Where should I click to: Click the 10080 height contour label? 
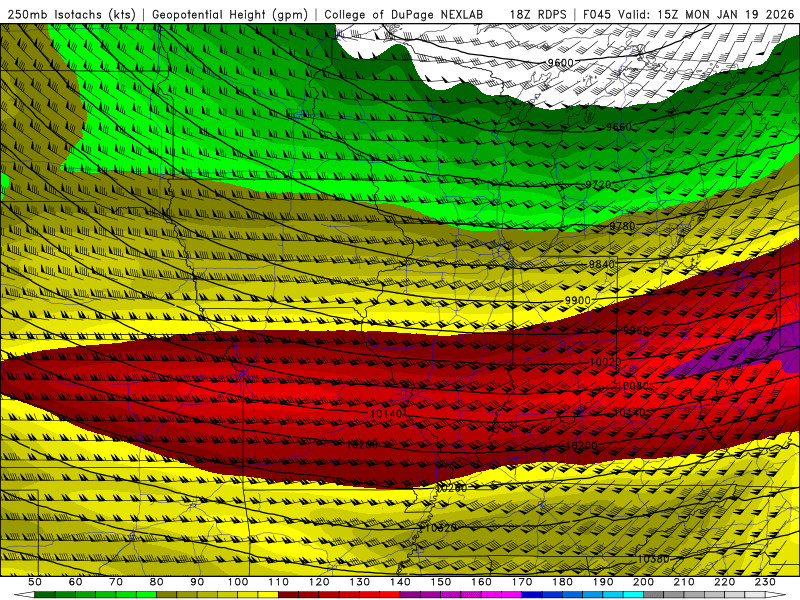[632, 386]
